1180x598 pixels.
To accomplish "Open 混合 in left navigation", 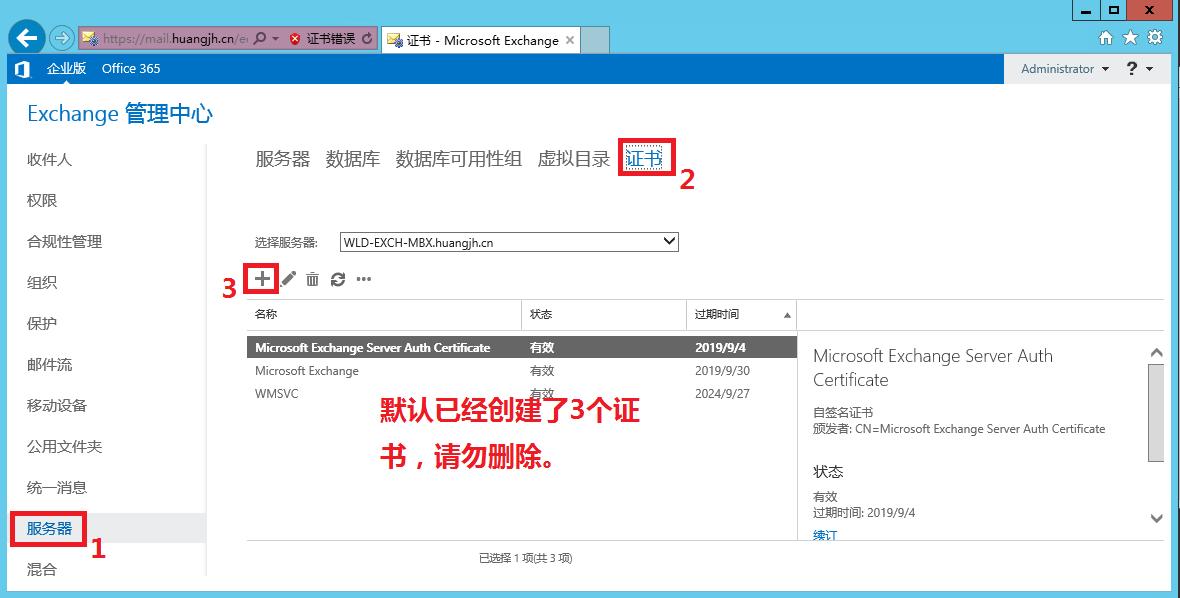I will [x=42, y=569].
